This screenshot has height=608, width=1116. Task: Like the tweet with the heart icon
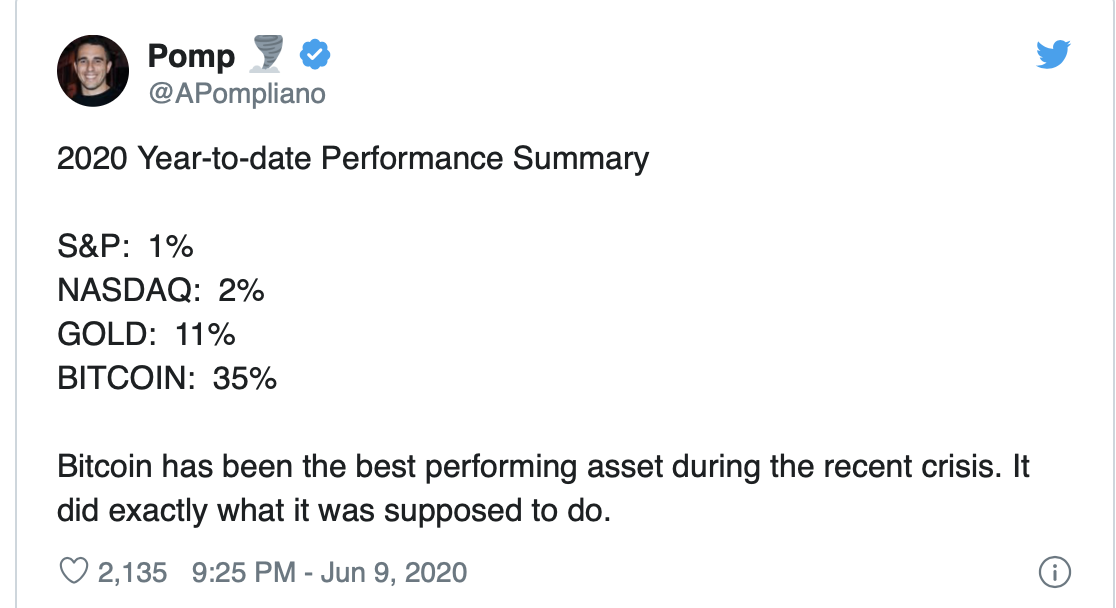point(73,572)
